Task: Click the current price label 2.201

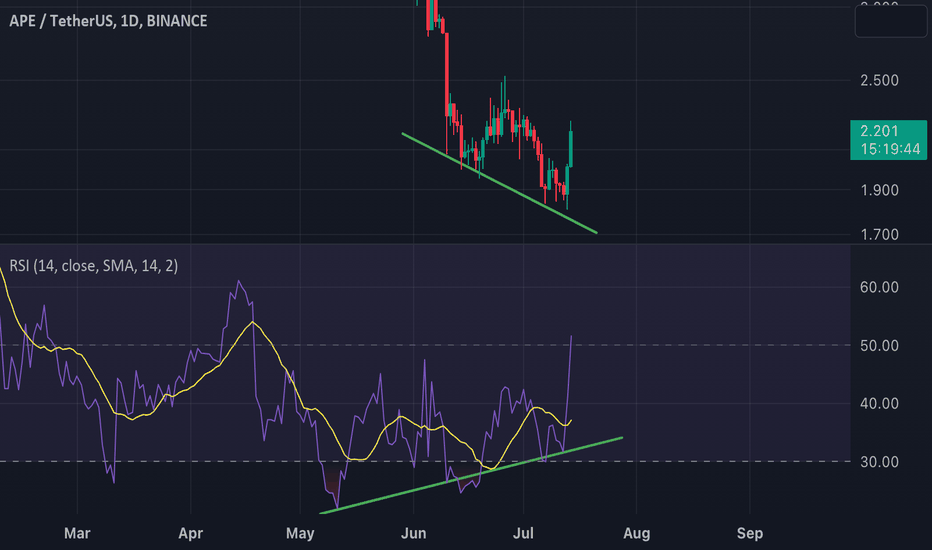Action: [879, 131]
